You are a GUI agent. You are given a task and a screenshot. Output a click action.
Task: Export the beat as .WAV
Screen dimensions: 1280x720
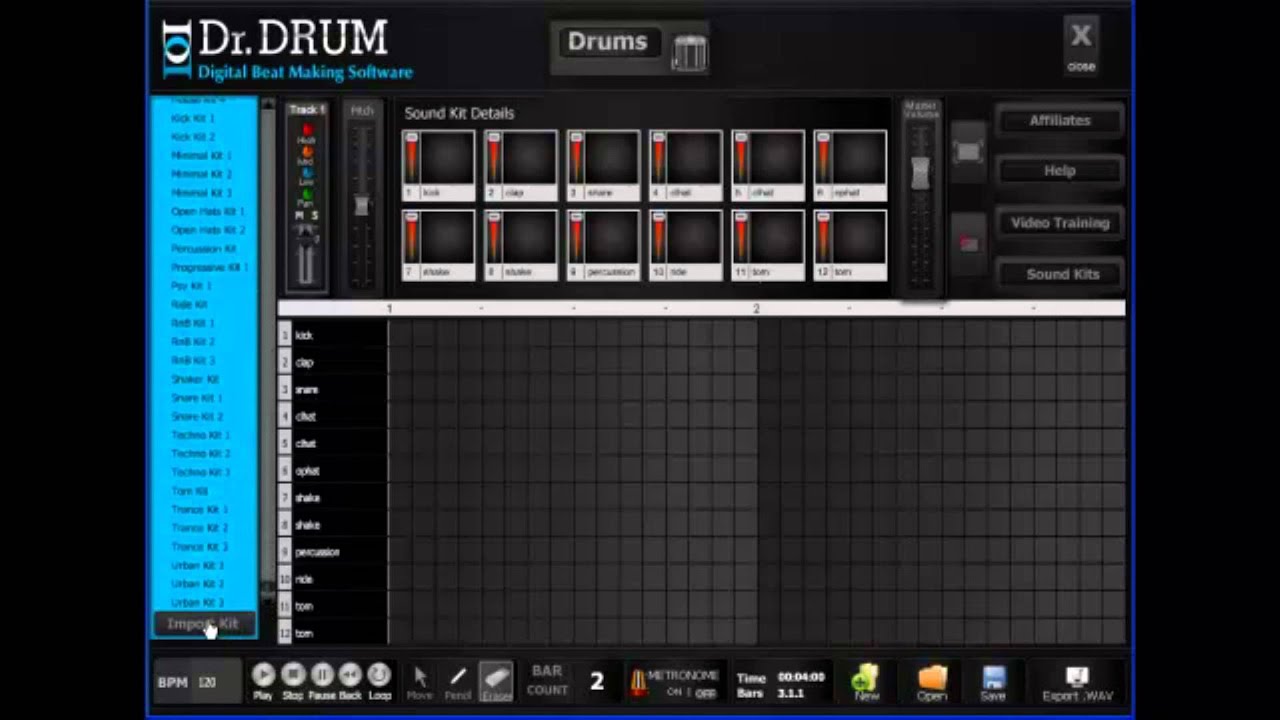pos(1076,682)
